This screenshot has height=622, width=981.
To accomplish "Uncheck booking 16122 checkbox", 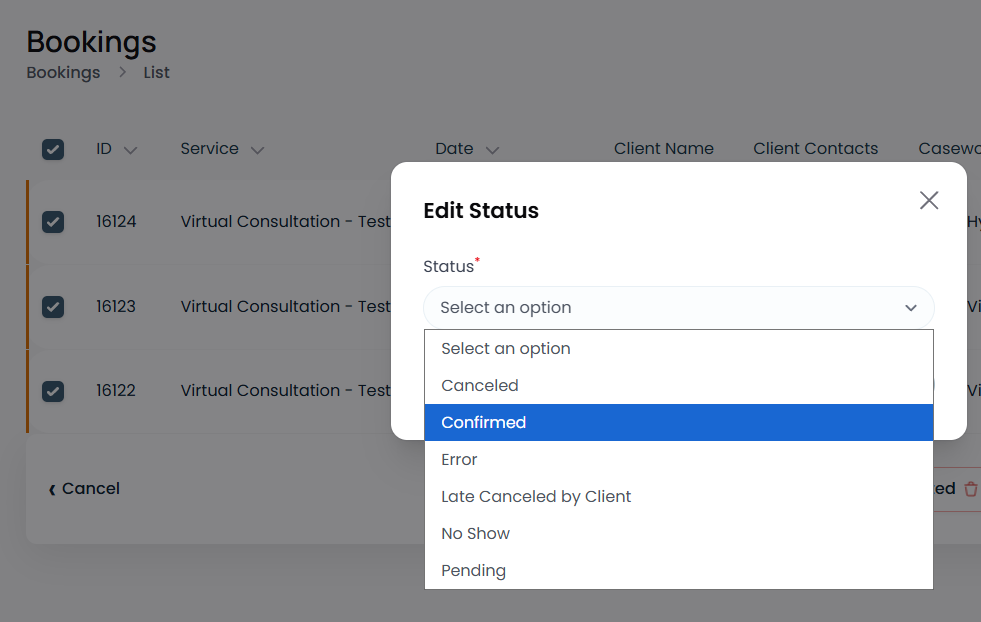I will point(53,391).
